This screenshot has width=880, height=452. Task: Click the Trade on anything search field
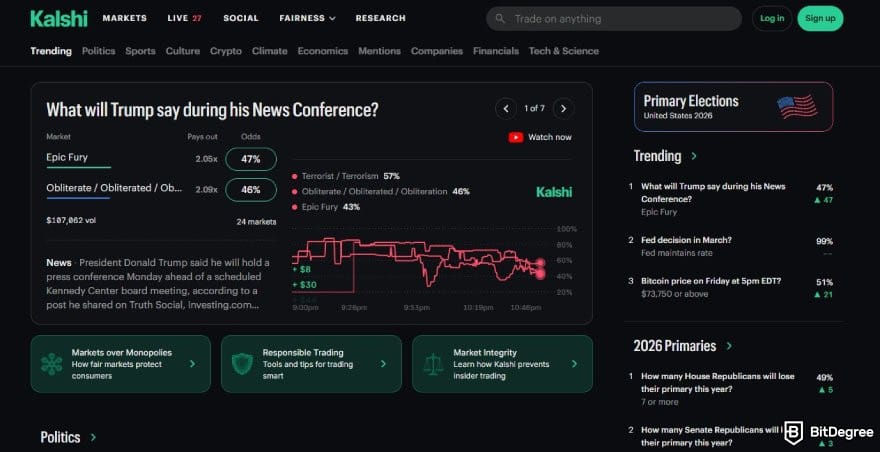614,19
